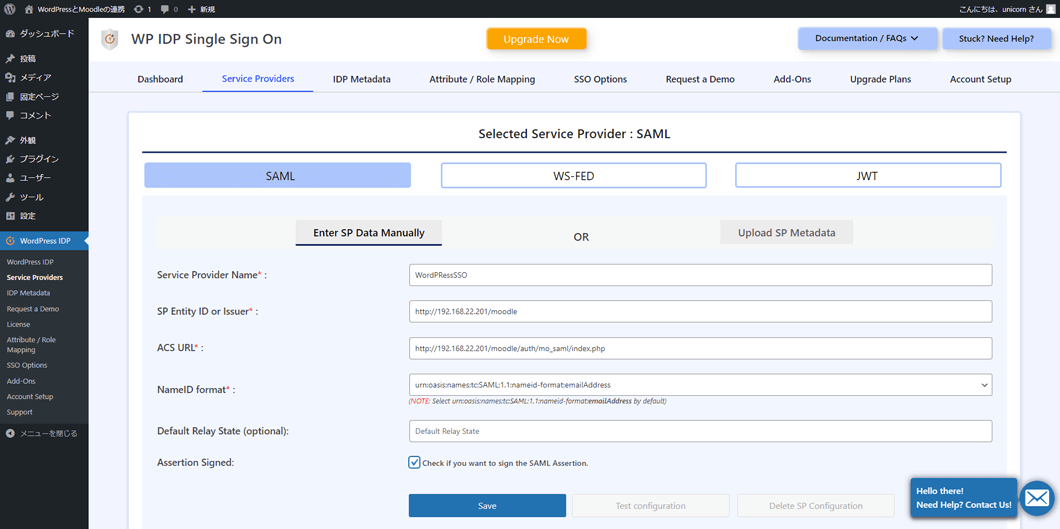Open SSO Options submenu link

[x=26, y=366]
